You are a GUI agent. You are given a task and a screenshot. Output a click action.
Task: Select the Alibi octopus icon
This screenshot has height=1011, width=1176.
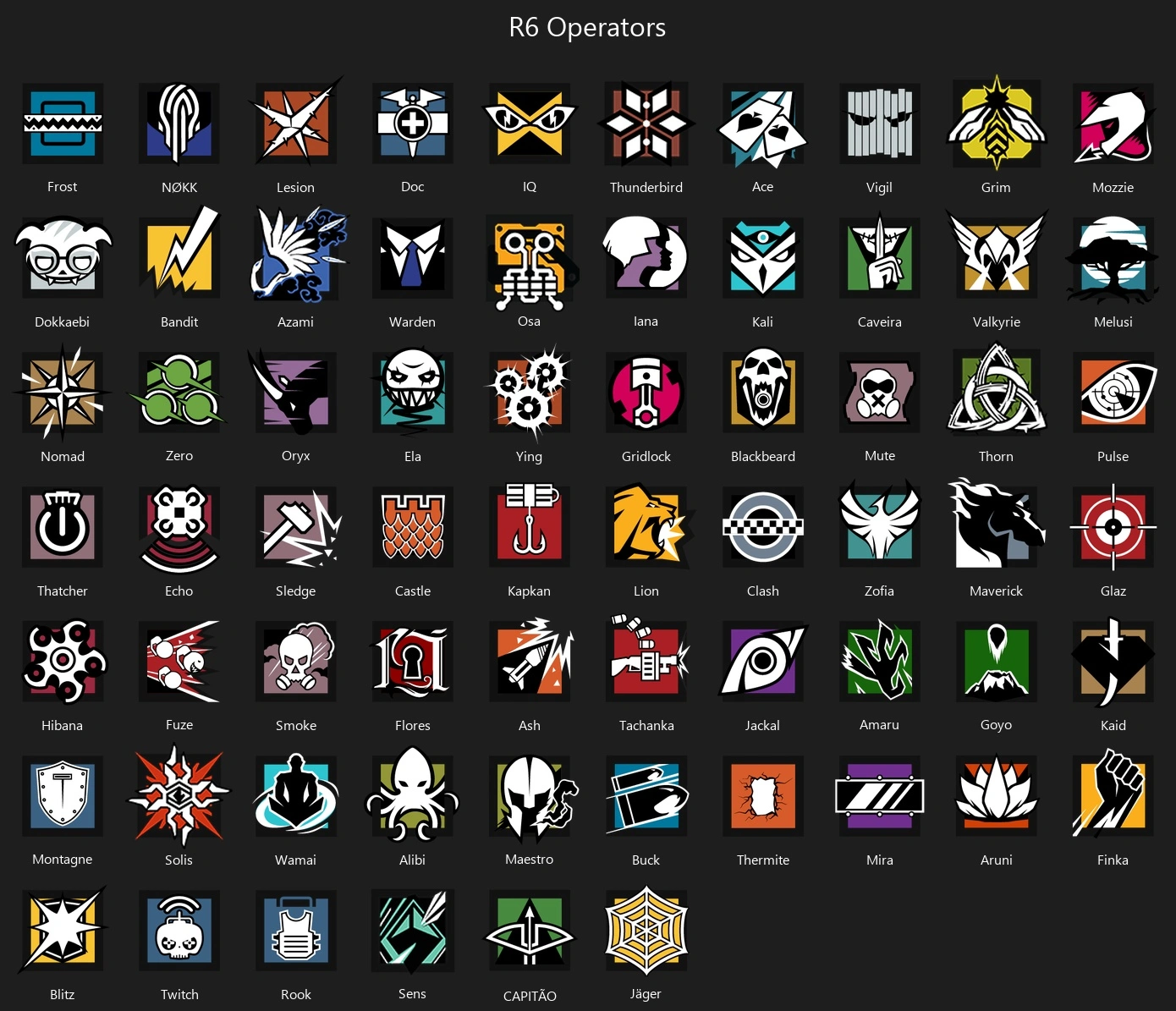coord(413,794)
